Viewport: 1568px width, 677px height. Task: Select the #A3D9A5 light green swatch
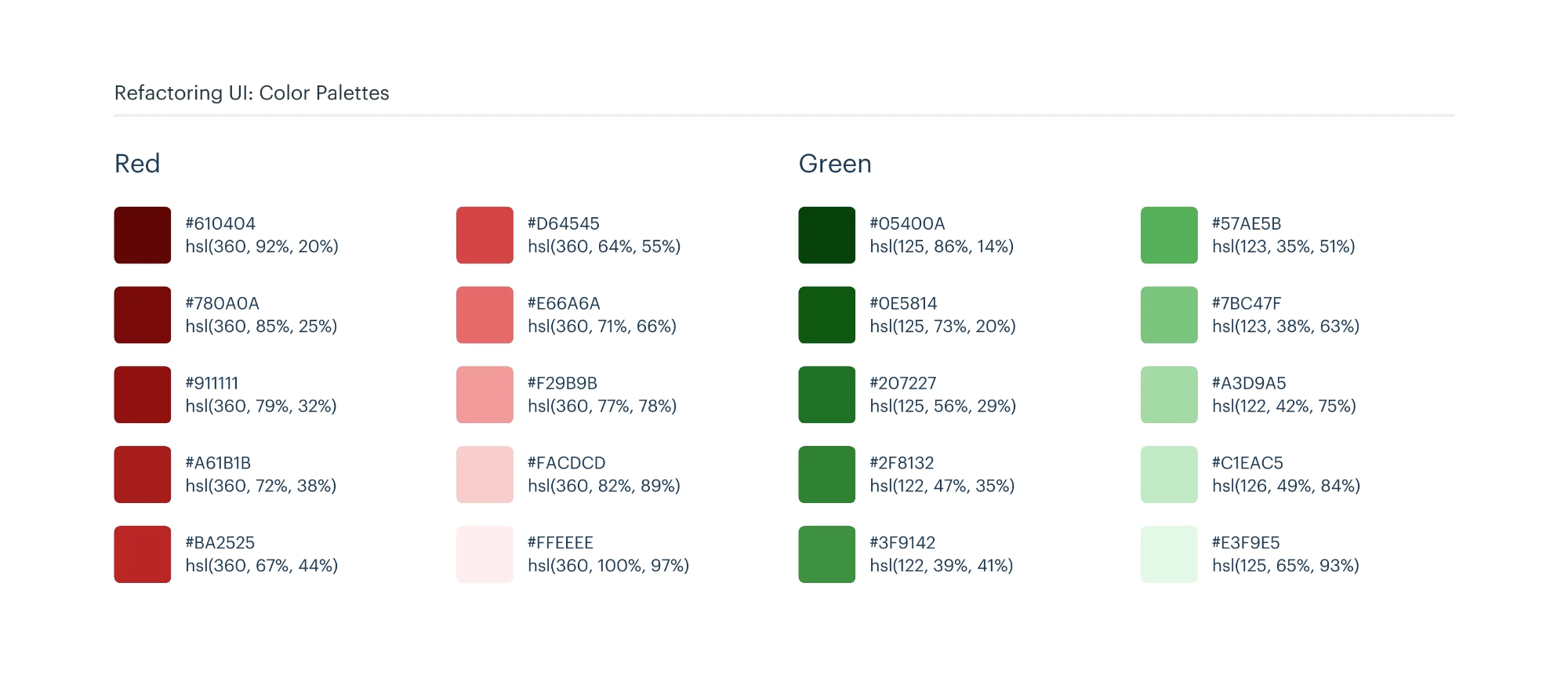click(1169, 395)
